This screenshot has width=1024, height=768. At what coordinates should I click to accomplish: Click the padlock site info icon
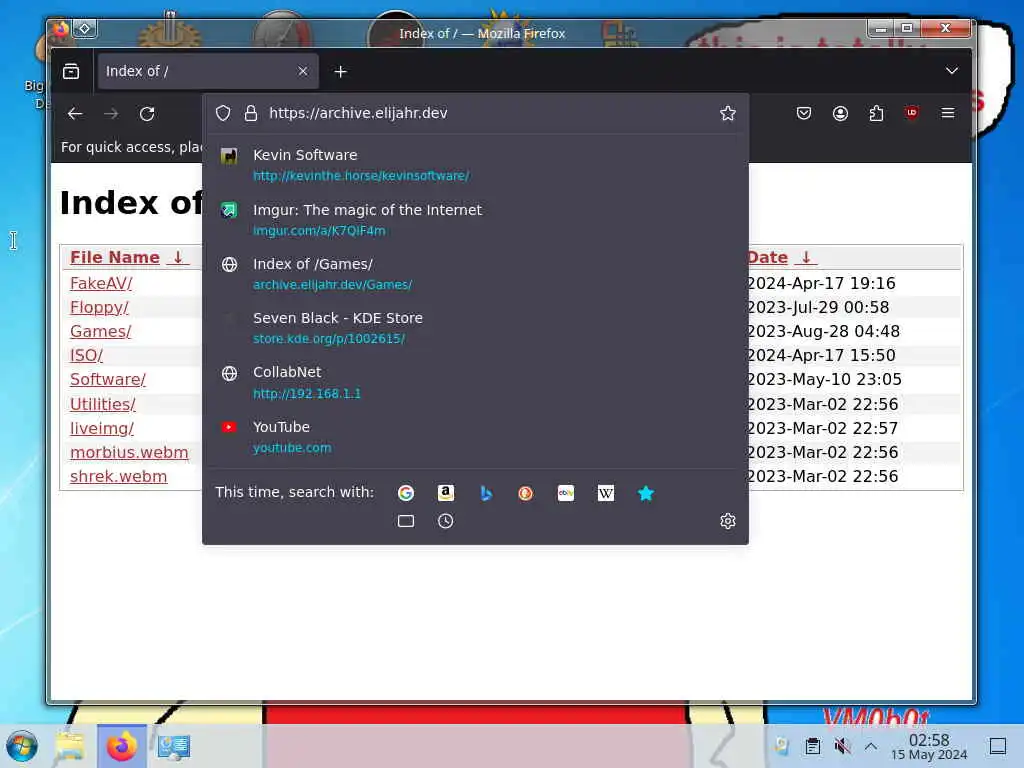(x=251, y=113)
